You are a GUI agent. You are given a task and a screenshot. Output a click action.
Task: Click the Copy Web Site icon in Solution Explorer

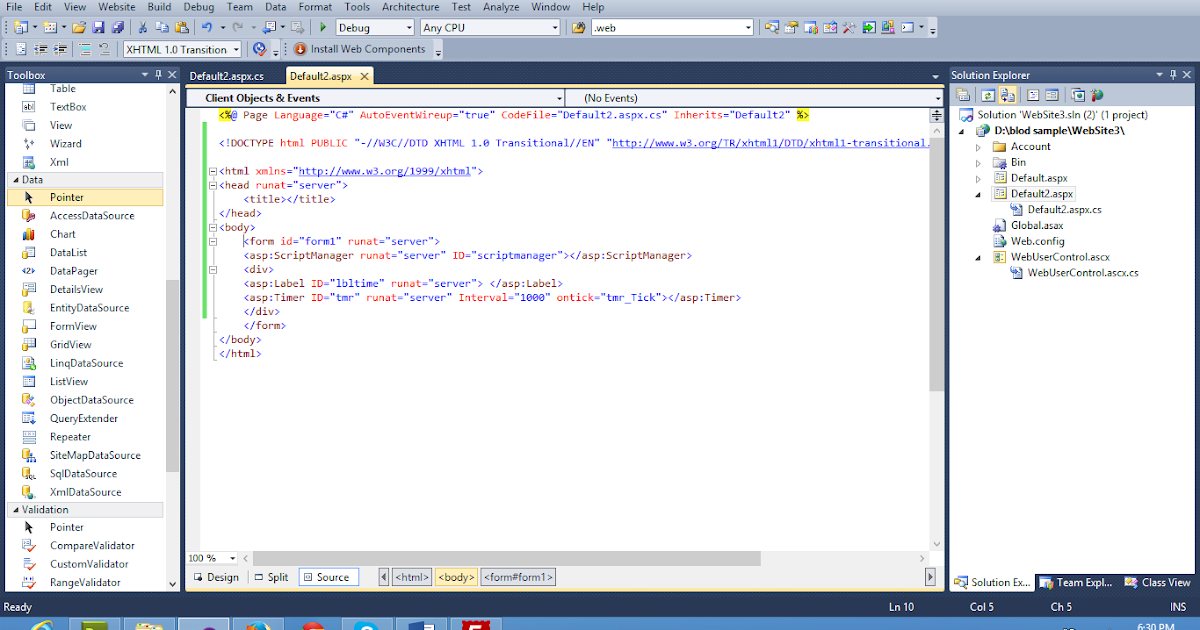pyautogui.click(x=1076, y=94)
